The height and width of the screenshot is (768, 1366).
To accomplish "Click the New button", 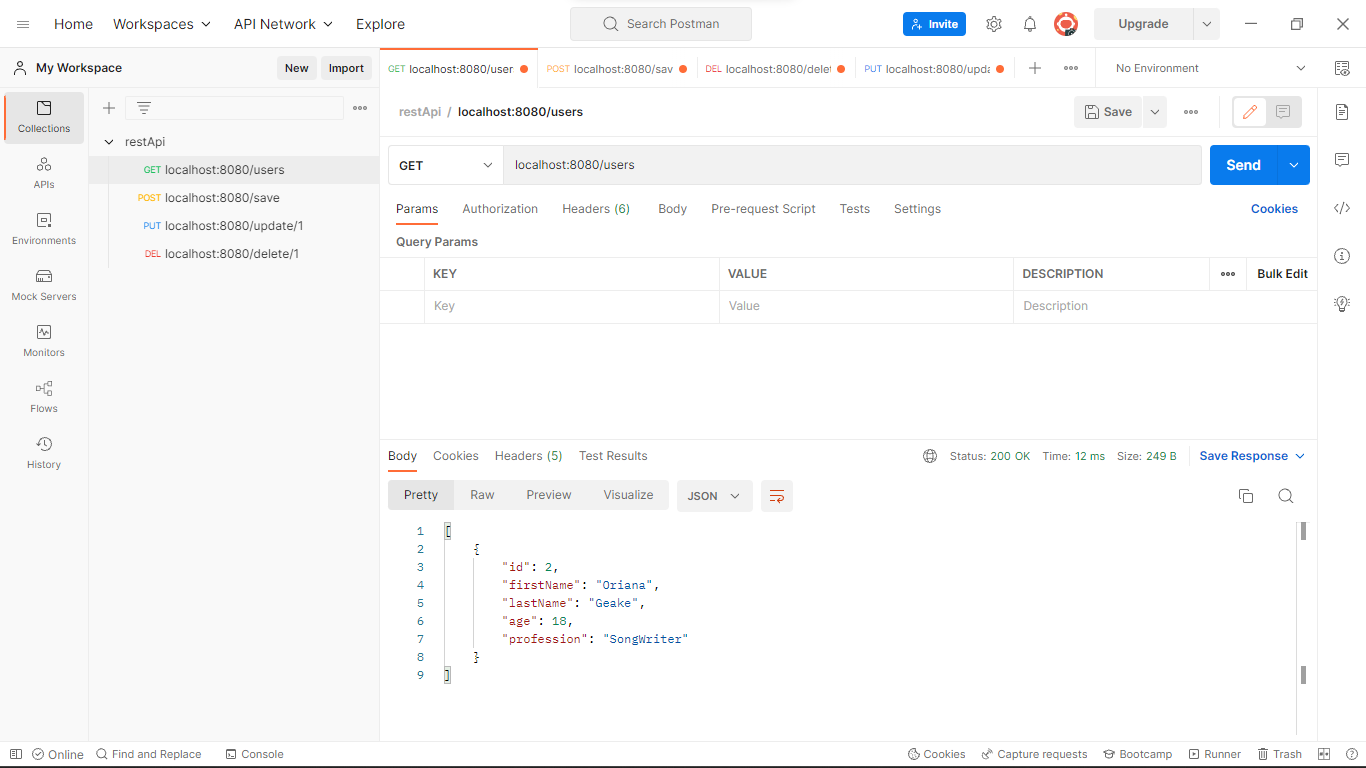I will coord(296,68).
